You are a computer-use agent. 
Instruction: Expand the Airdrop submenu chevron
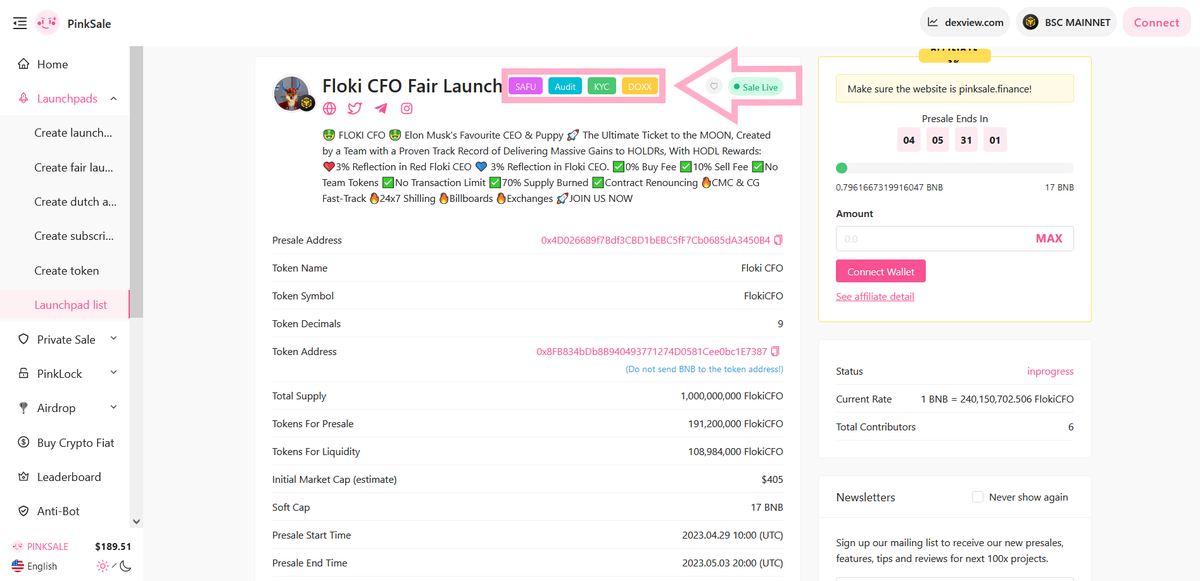[113, 408]
